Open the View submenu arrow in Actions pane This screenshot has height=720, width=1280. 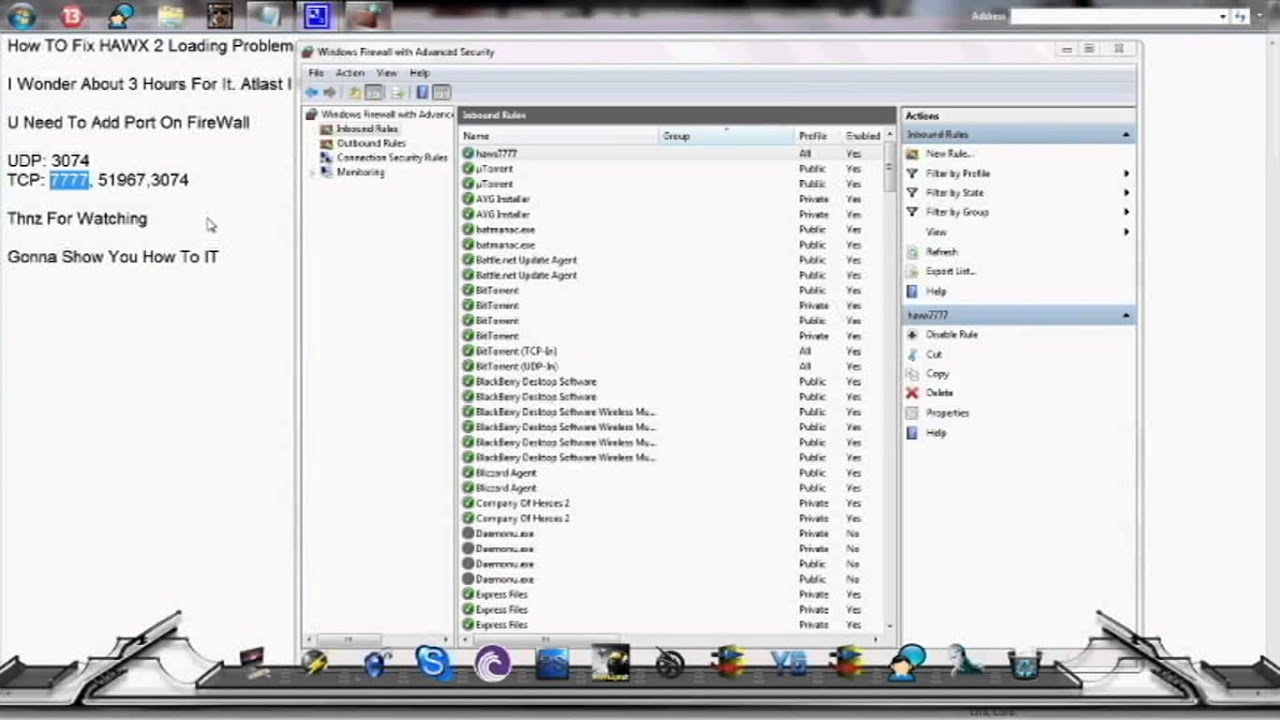click(1126, 232)
